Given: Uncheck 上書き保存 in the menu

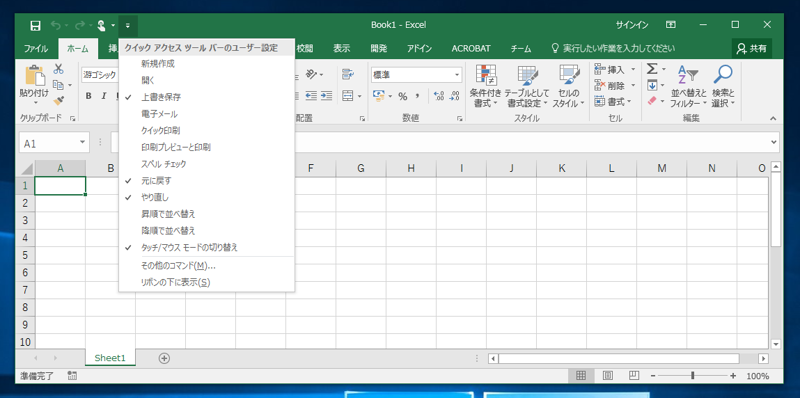Looking at the screenshot, I should 207,97.
